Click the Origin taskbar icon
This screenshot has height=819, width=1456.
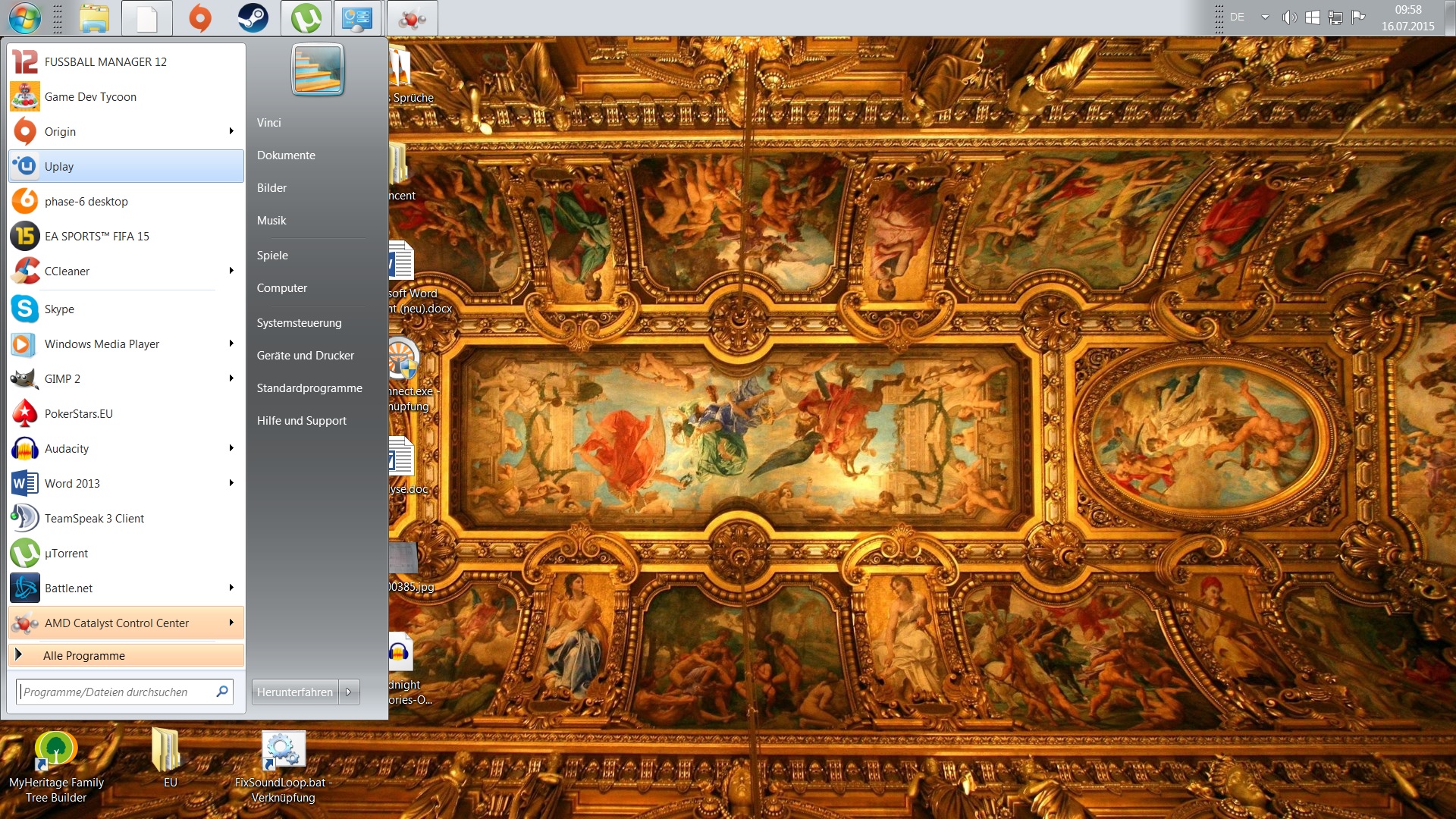point(200,17)
